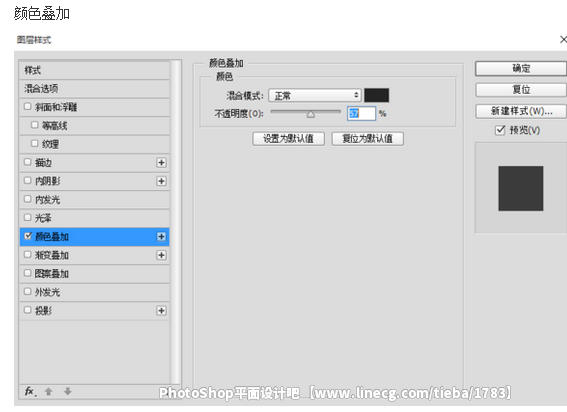The height and width of the screenshot is (412, 567).
Task: Click the 复位 button
Action: coord(521,90)
